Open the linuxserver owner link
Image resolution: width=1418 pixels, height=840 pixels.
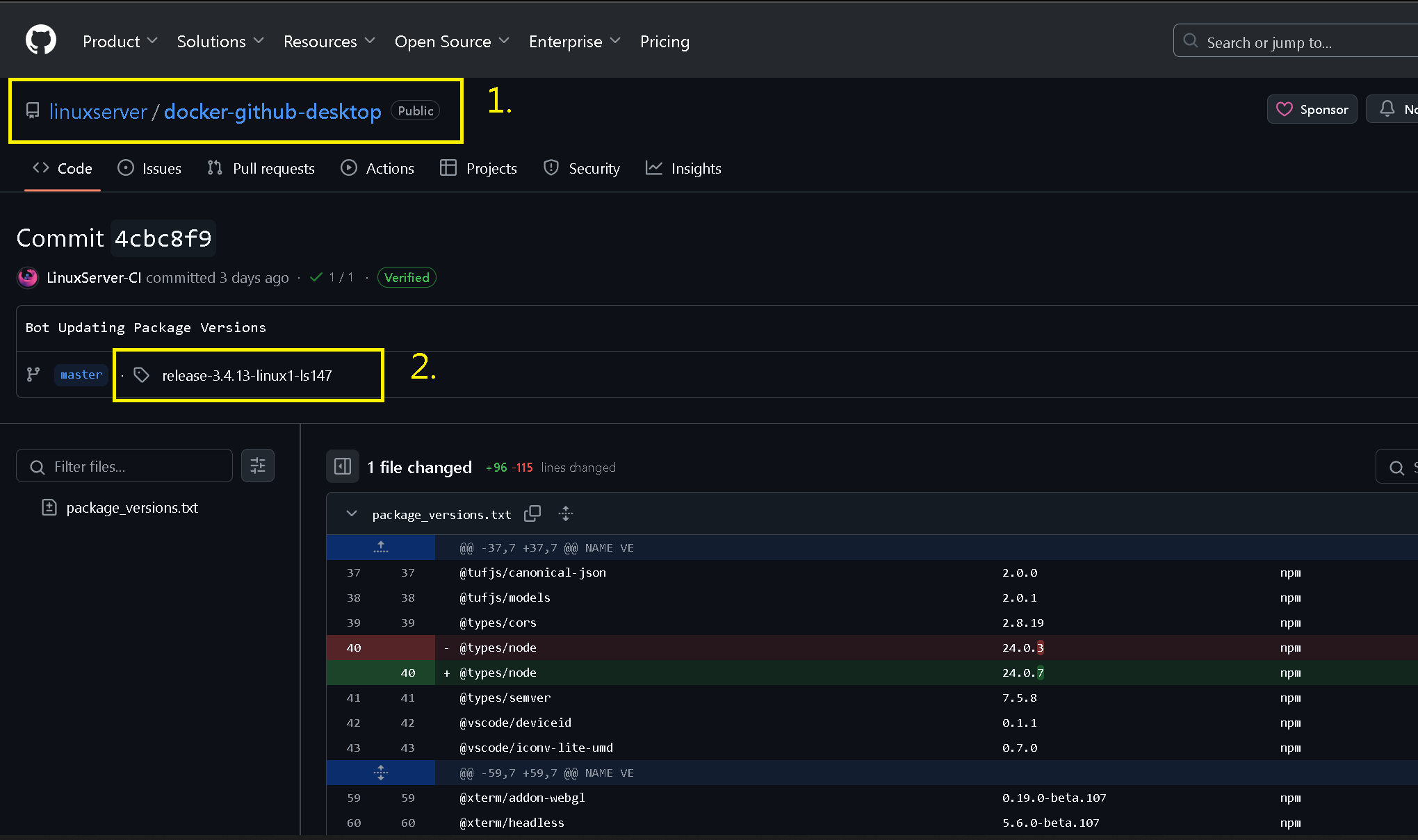tap(98, 111)
